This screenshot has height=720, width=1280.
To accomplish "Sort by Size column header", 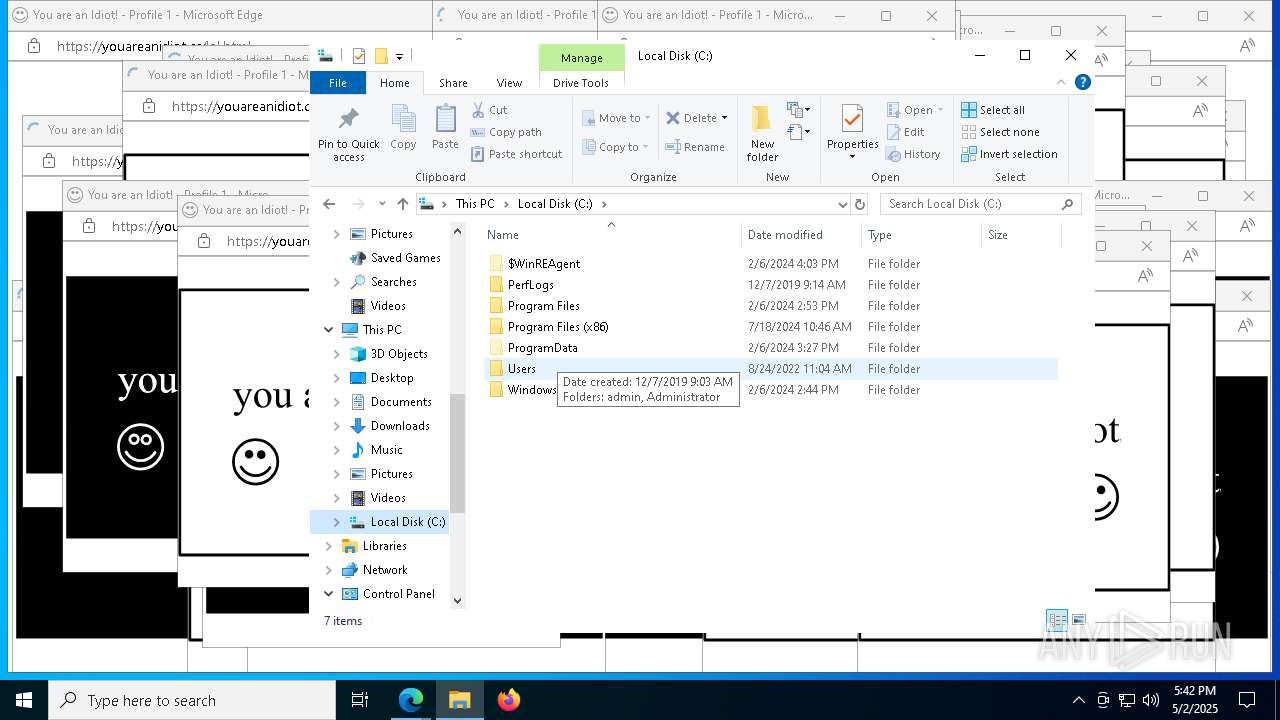I will tap(1020, 235).
